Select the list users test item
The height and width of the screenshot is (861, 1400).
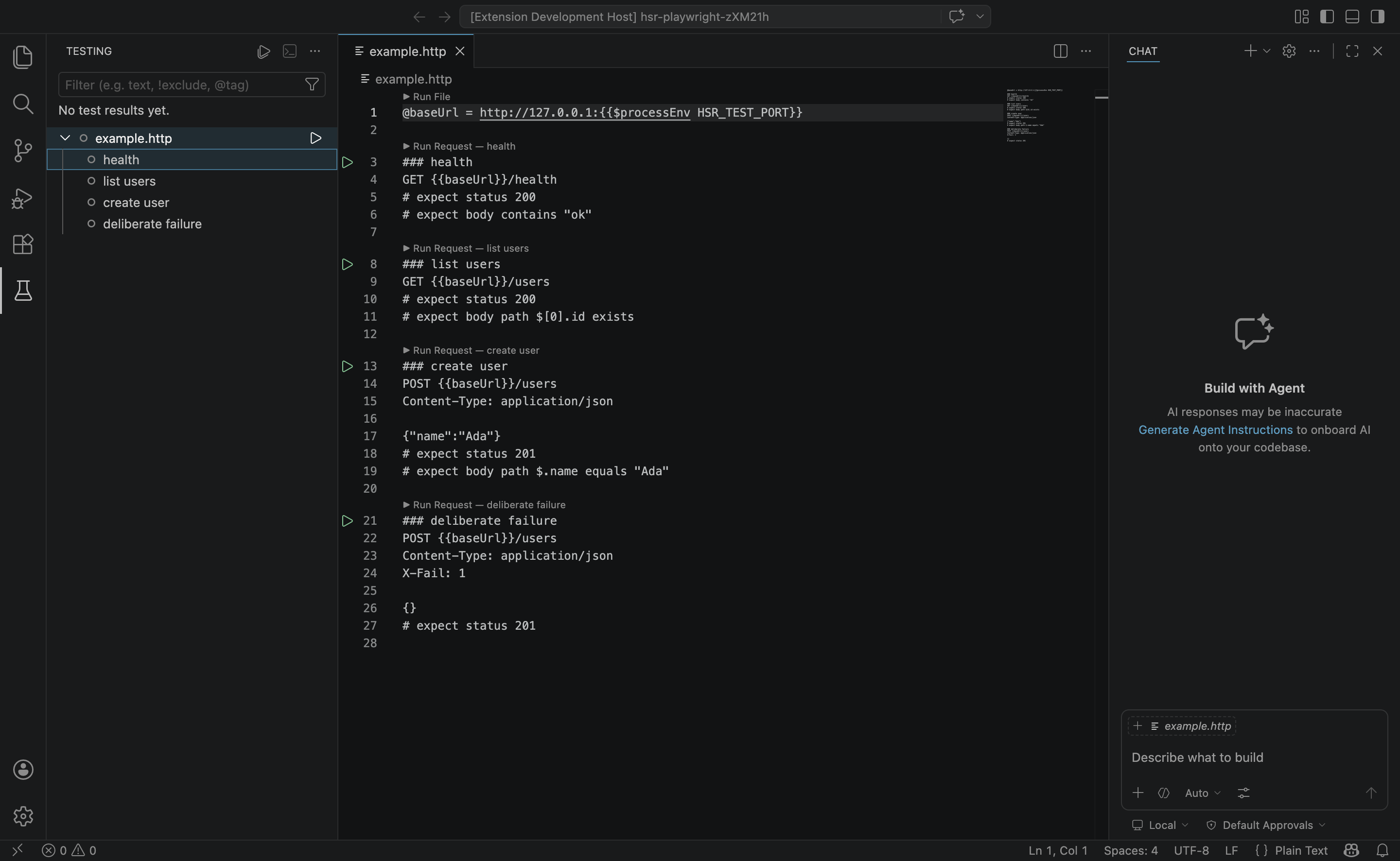[192, 181]
